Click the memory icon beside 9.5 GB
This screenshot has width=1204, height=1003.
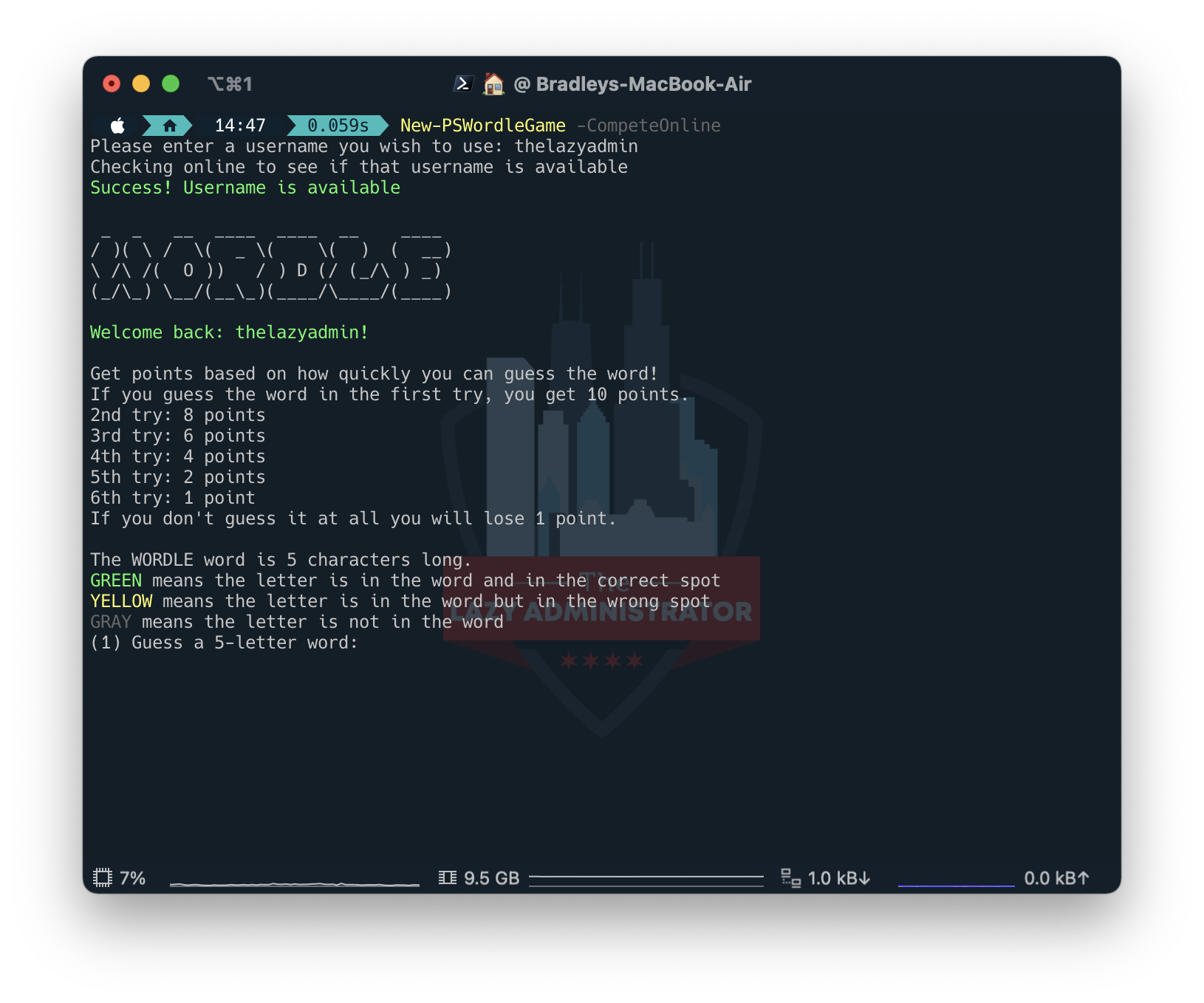pyautogui.click(x=447, y=877)
